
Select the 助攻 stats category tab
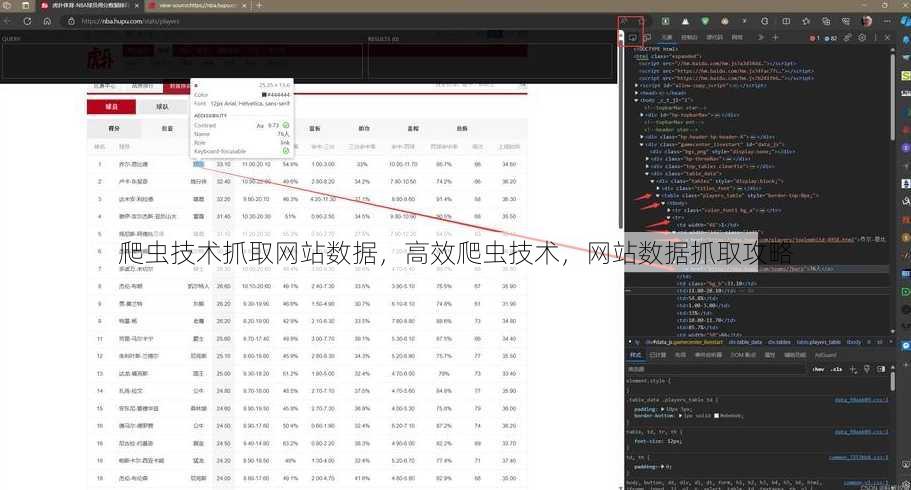pos(364,128)
